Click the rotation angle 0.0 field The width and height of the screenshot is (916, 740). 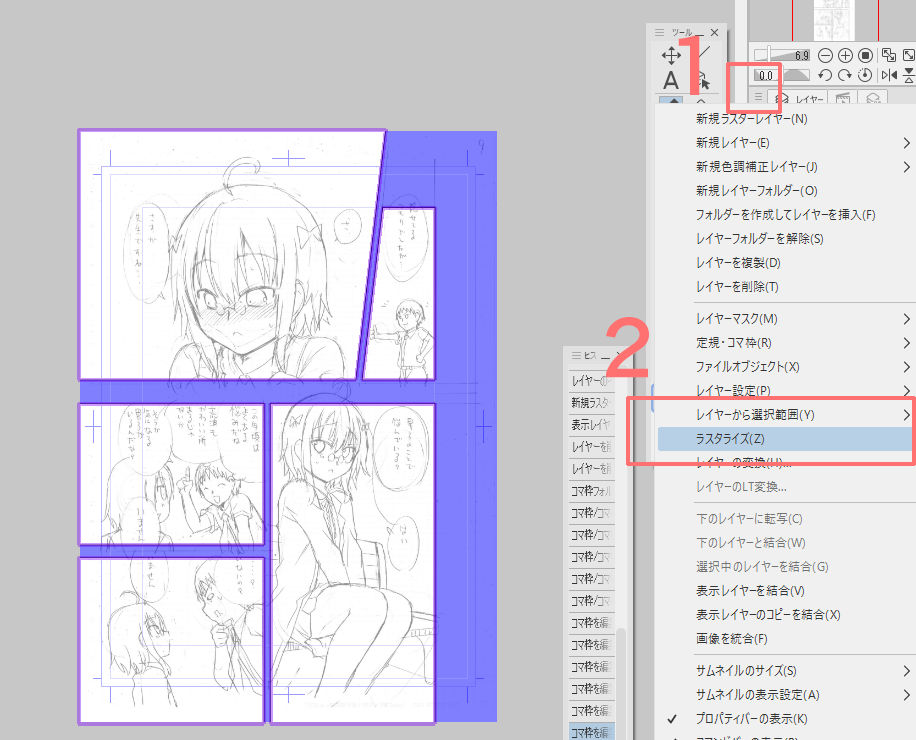[766, 75]
